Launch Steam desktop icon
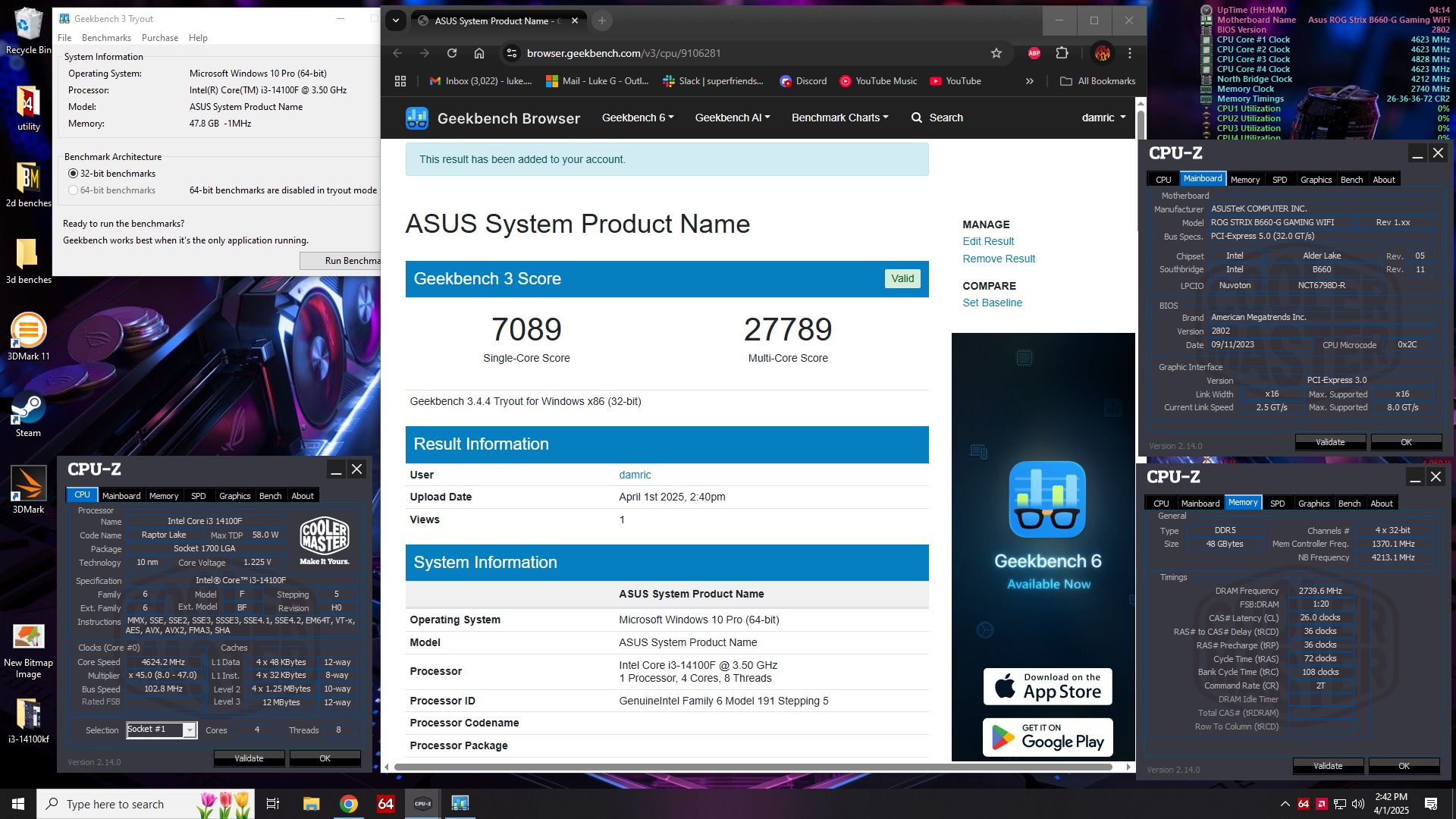1456x819 pixels. click(x=28, y=414)
